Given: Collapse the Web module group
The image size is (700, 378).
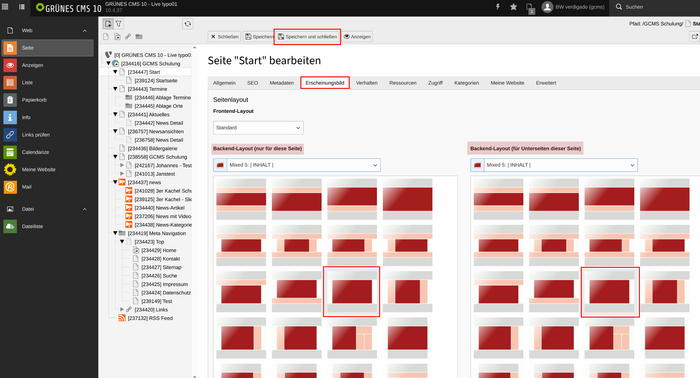Looking at the screenshot, I should click(x=84, y=31).
